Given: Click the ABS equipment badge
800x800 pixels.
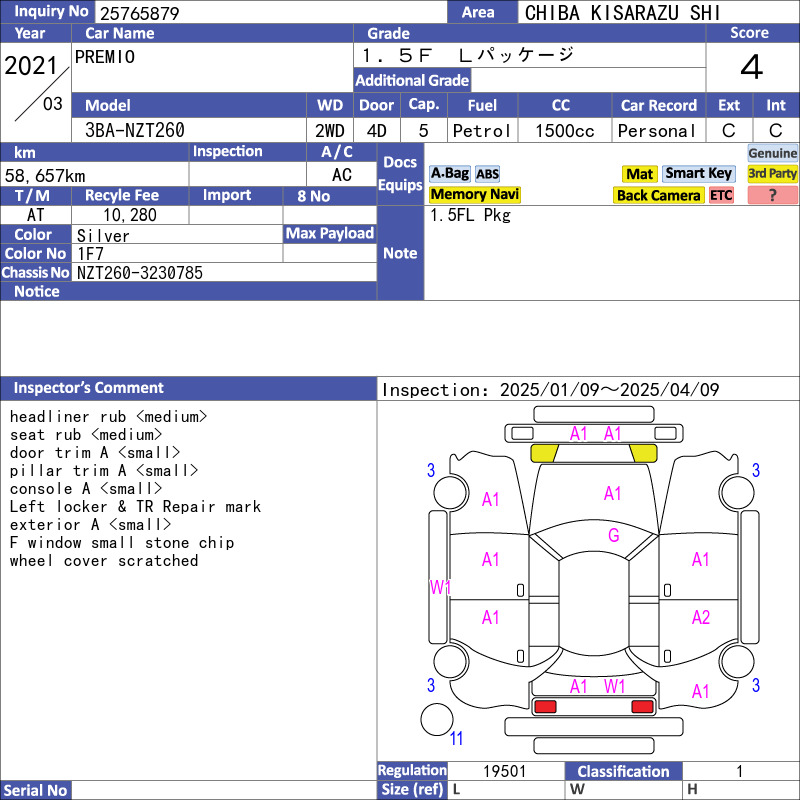Looking at the screenshot, I should click(487, 174).
